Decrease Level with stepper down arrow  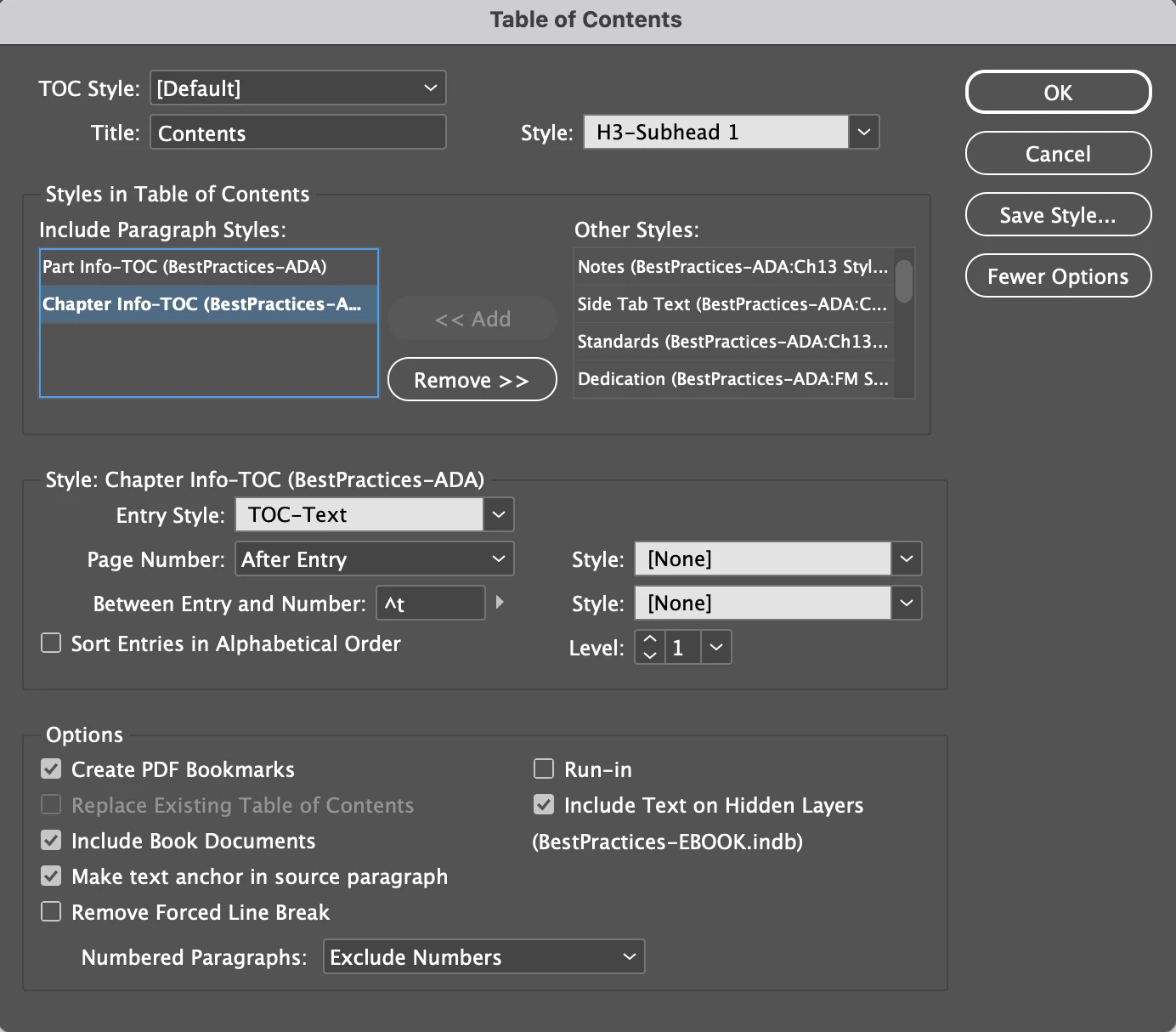click(x=650, y=655)
